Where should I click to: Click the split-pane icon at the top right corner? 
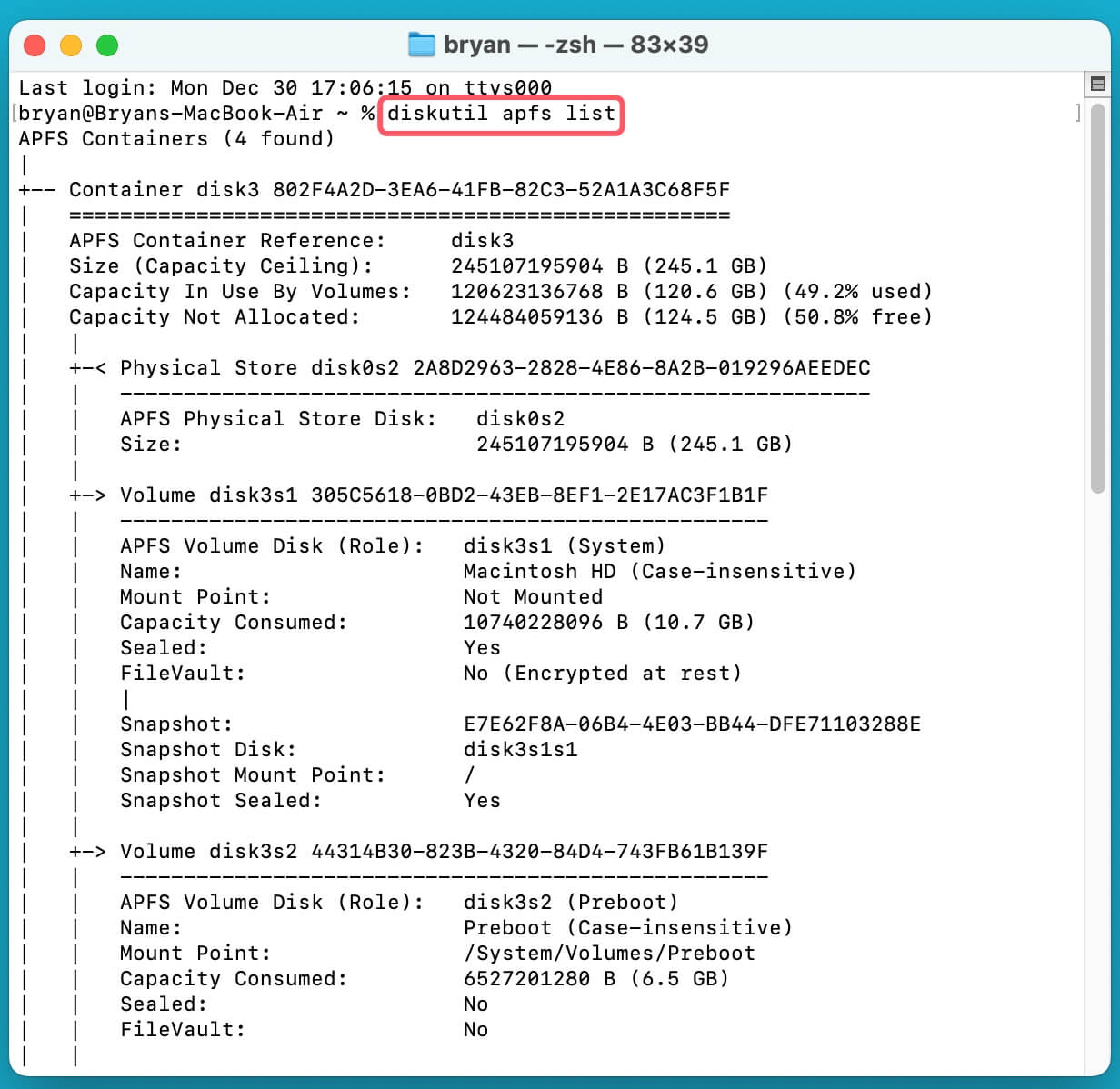(1097, 83)
